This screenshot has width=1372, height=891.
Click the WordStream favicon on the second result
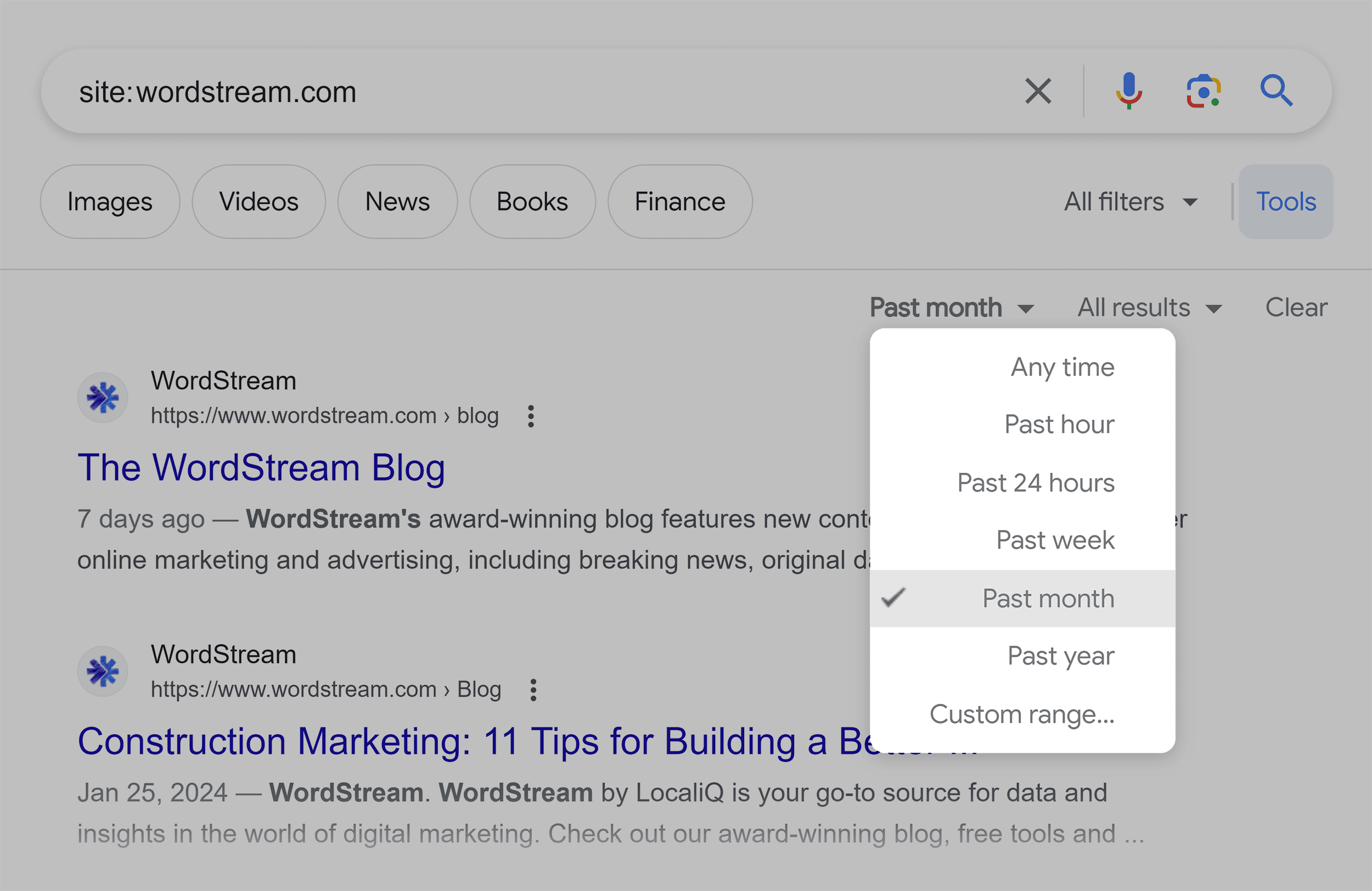(x=103, y=671)
